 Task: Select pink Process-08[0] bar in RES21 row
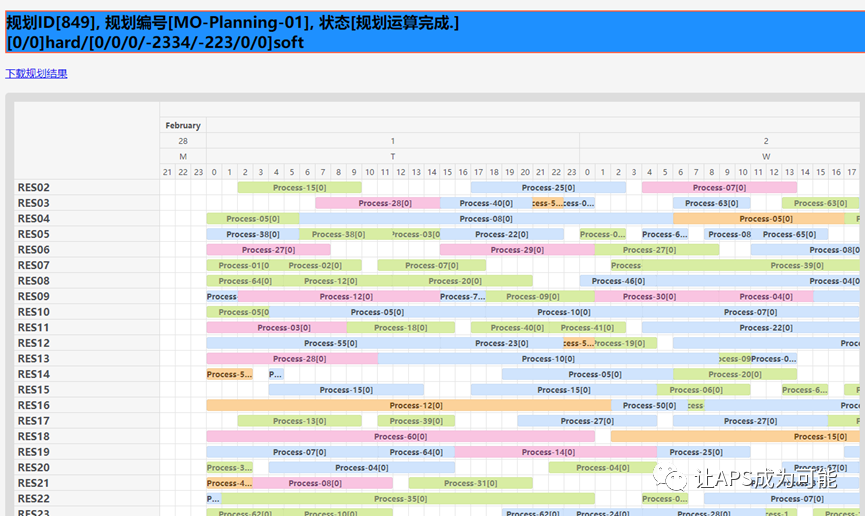pyautogui.click(x=323, y=483)
